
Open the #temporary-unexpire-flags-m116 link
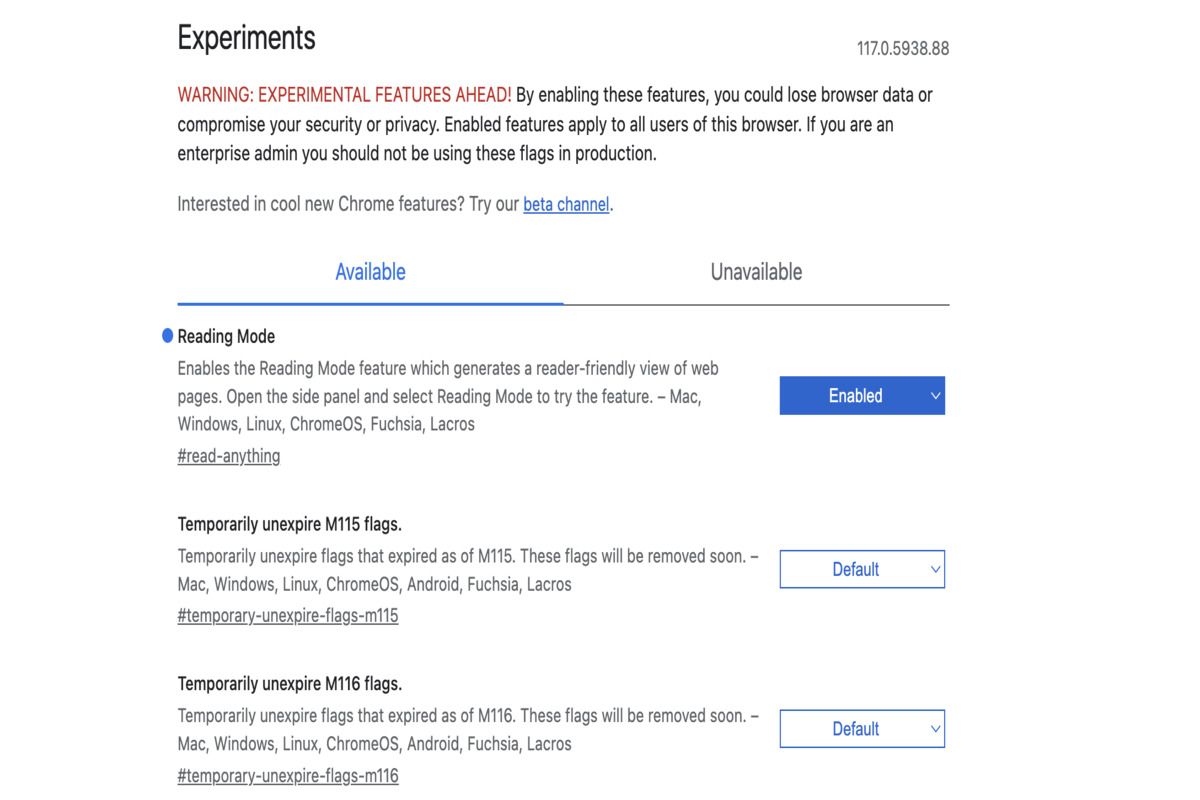[288, 776]
